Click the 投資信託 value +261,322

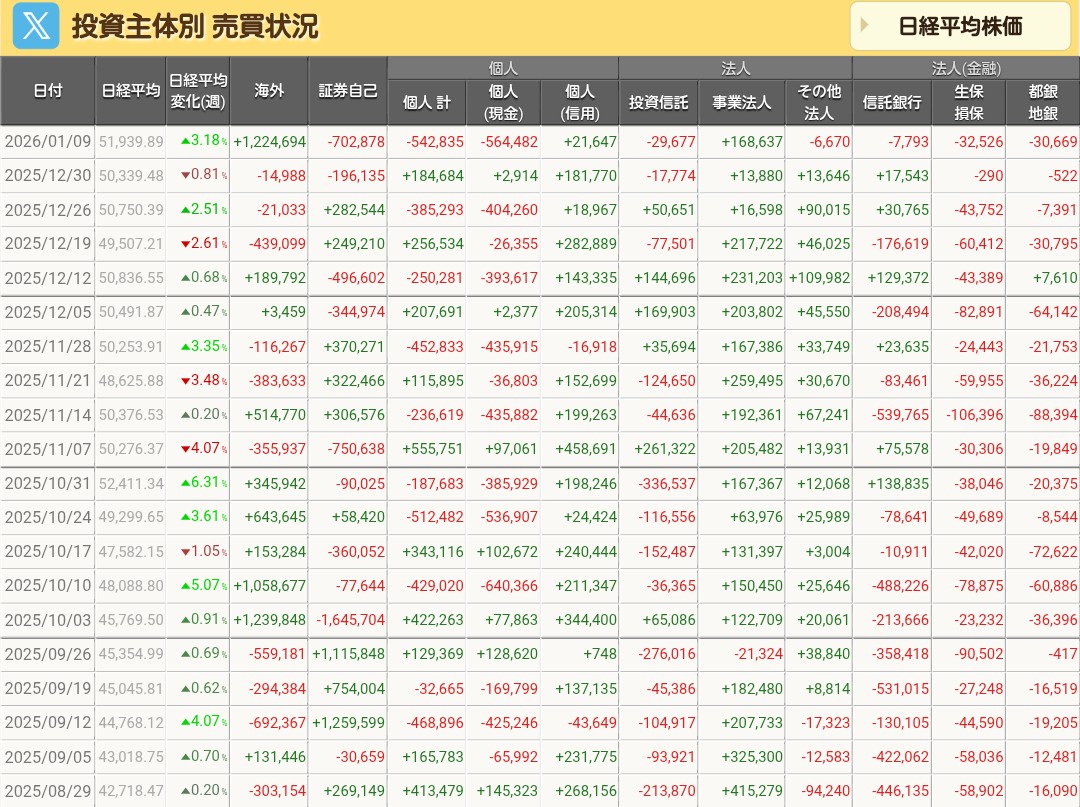pos(665,449)
